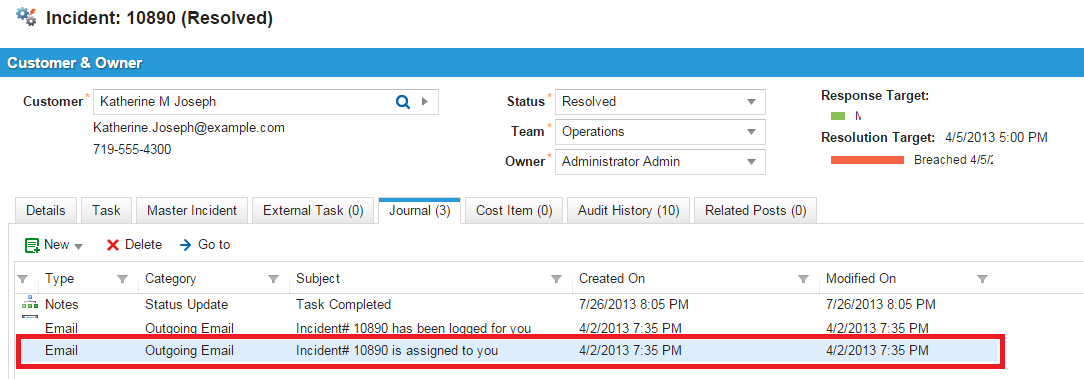Open the Type column filter icon
The image size is (1084, 379).
tap(122, 279)
